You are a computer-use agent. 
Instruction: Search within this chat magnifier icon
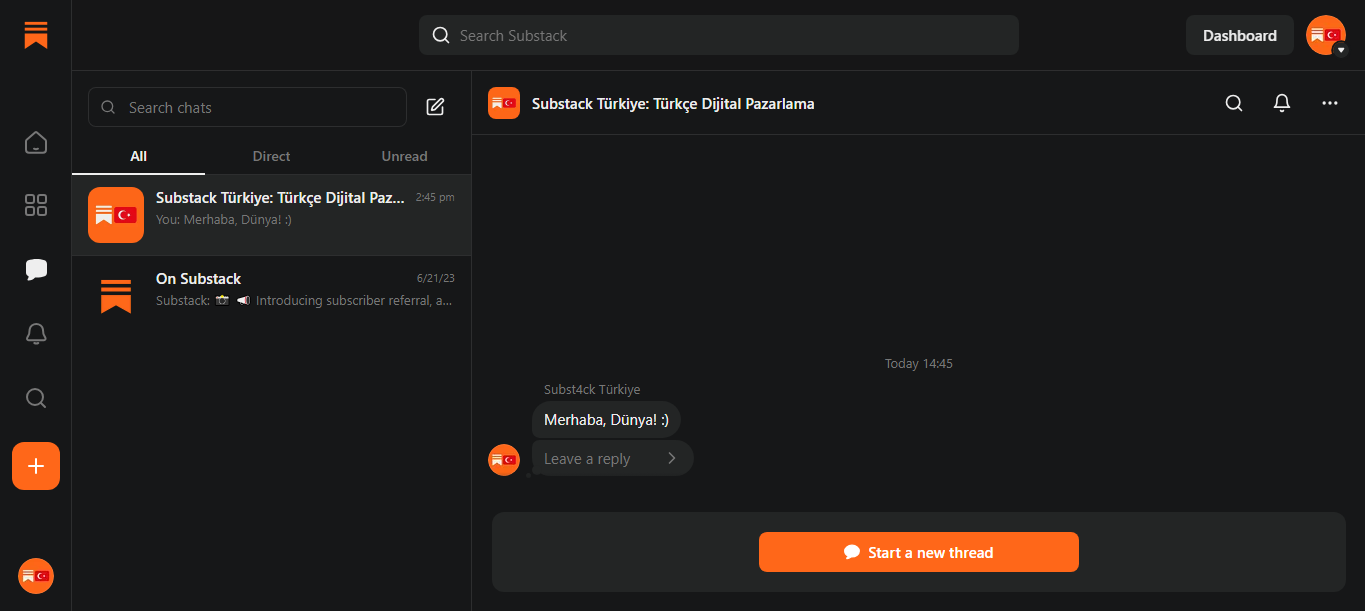point(1234,103)
